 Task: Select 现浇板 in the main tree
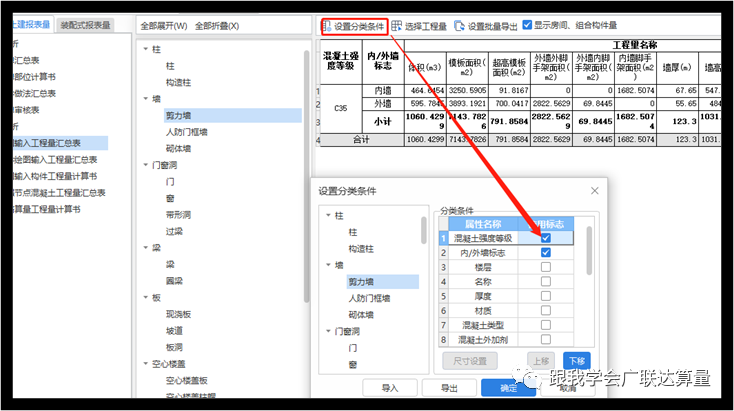click(178, 314)
